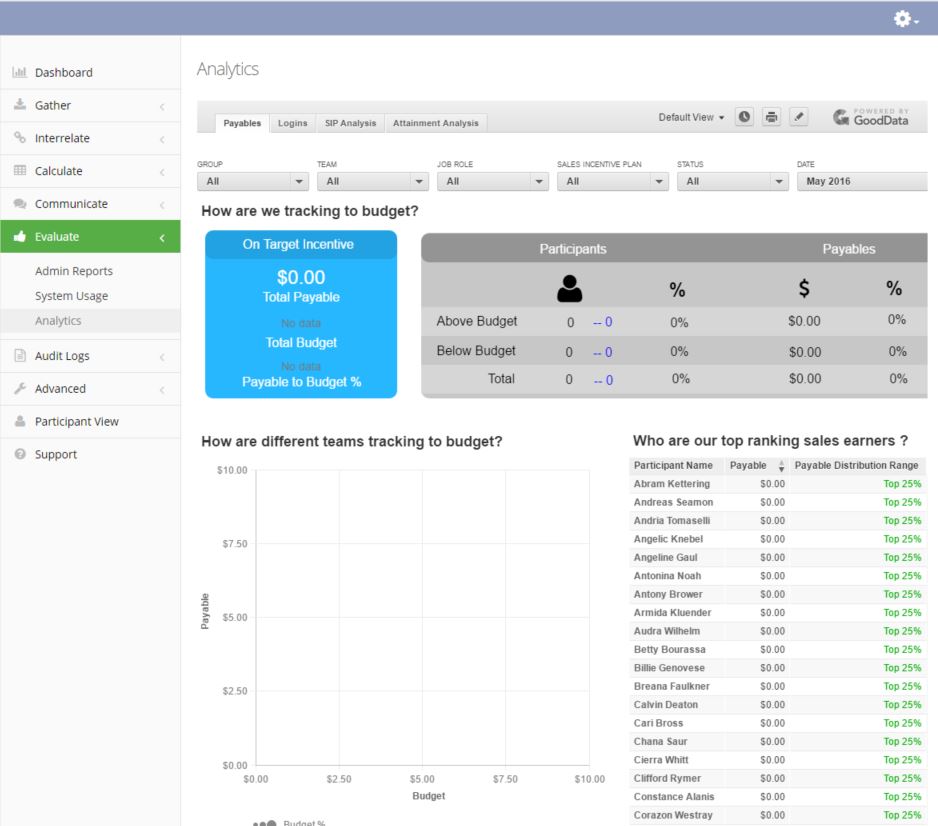This screenshot has width=938, height=826.
Task: Click the pencil edit icon button
Action: 799,117
